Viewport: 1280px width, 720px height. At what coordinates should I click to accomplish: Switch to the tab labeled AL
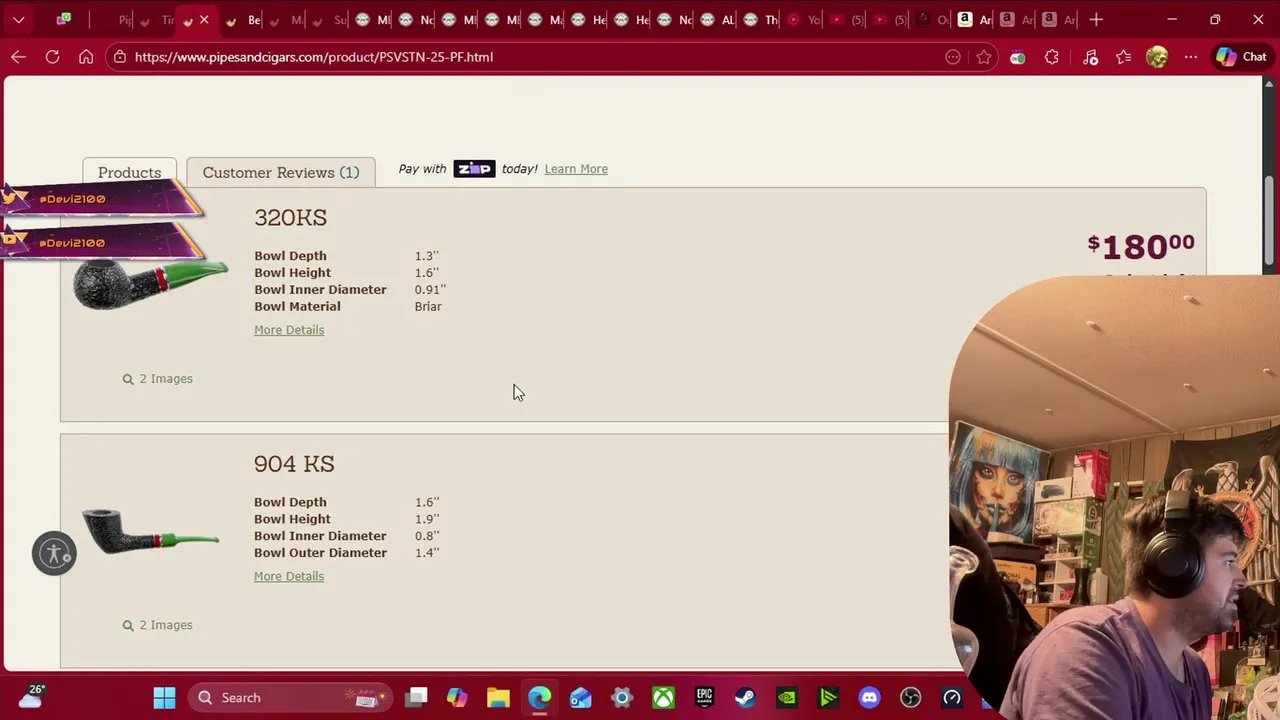(x=718, y=19)
